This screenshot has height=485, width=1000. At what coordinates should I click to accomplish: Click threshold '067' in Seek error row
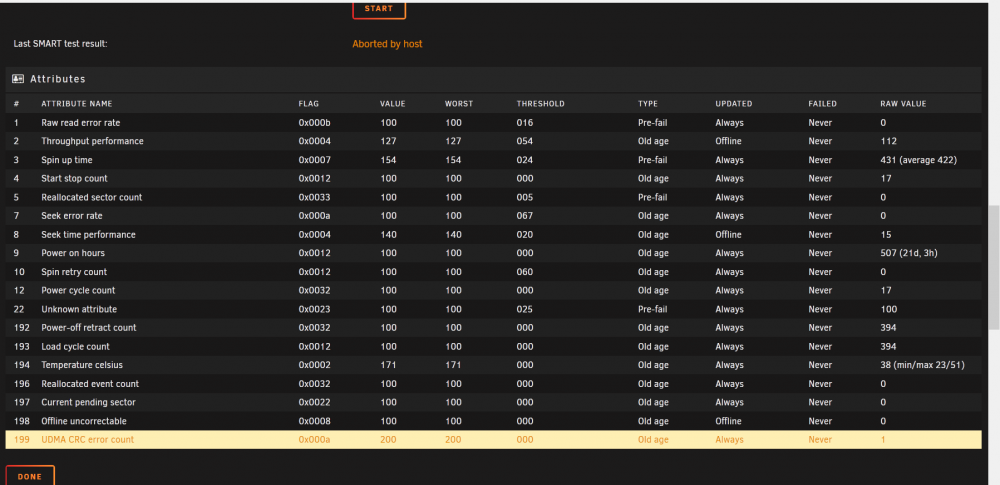525,216
